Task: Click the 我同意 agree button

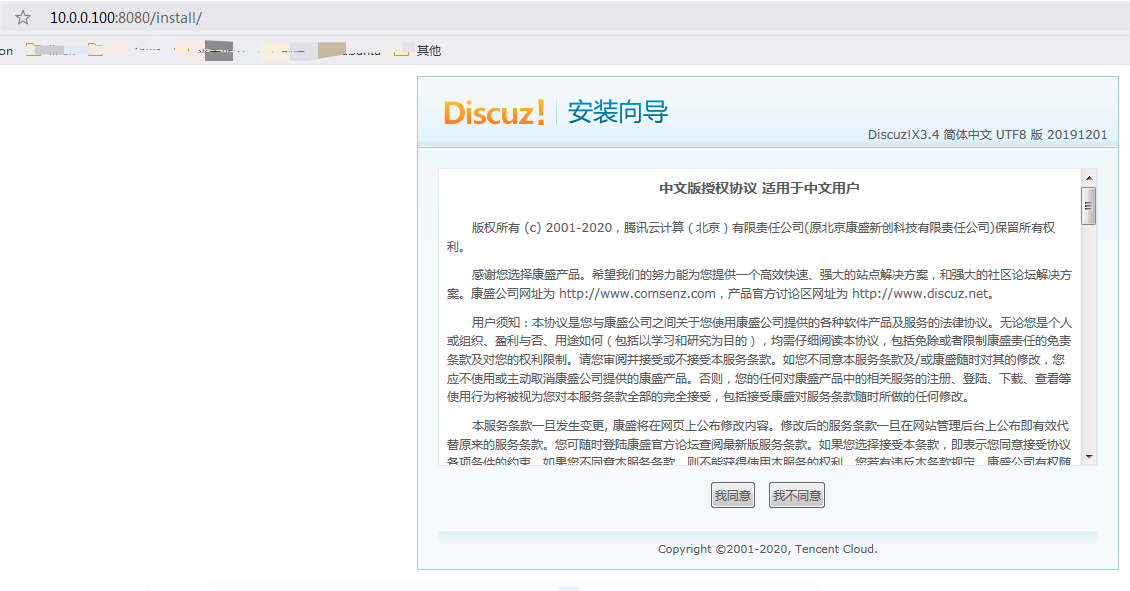Action: pyautogui.click(x=732, y=495)
